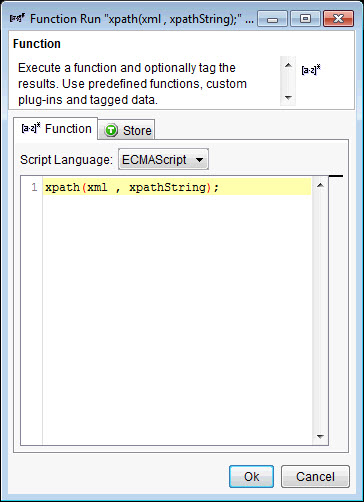364x502 pixels.
Task: Click the regex icon on Function tab
Action: click(x=31, y=128)
